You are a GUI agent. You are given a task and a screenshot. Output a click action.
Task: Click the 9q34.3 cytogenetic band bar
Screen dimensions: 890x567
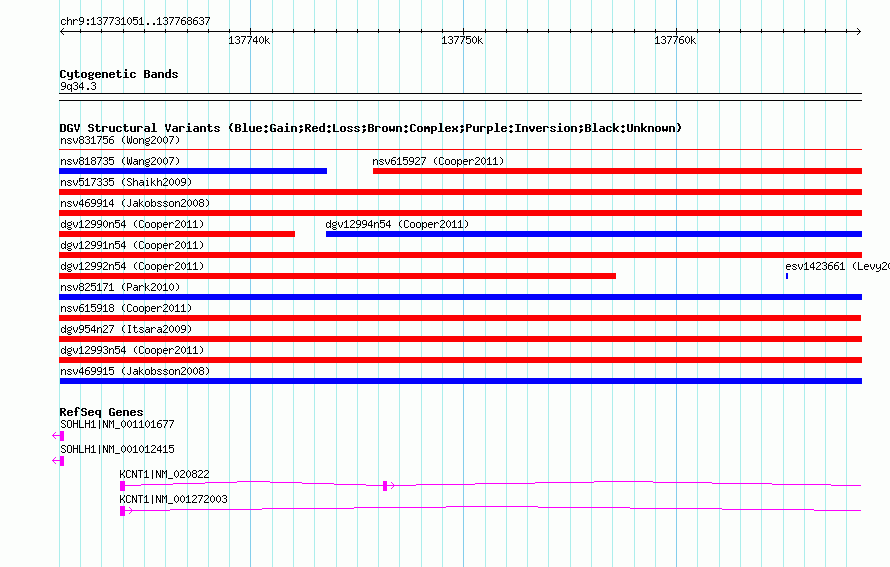click(x=460, y=97)
